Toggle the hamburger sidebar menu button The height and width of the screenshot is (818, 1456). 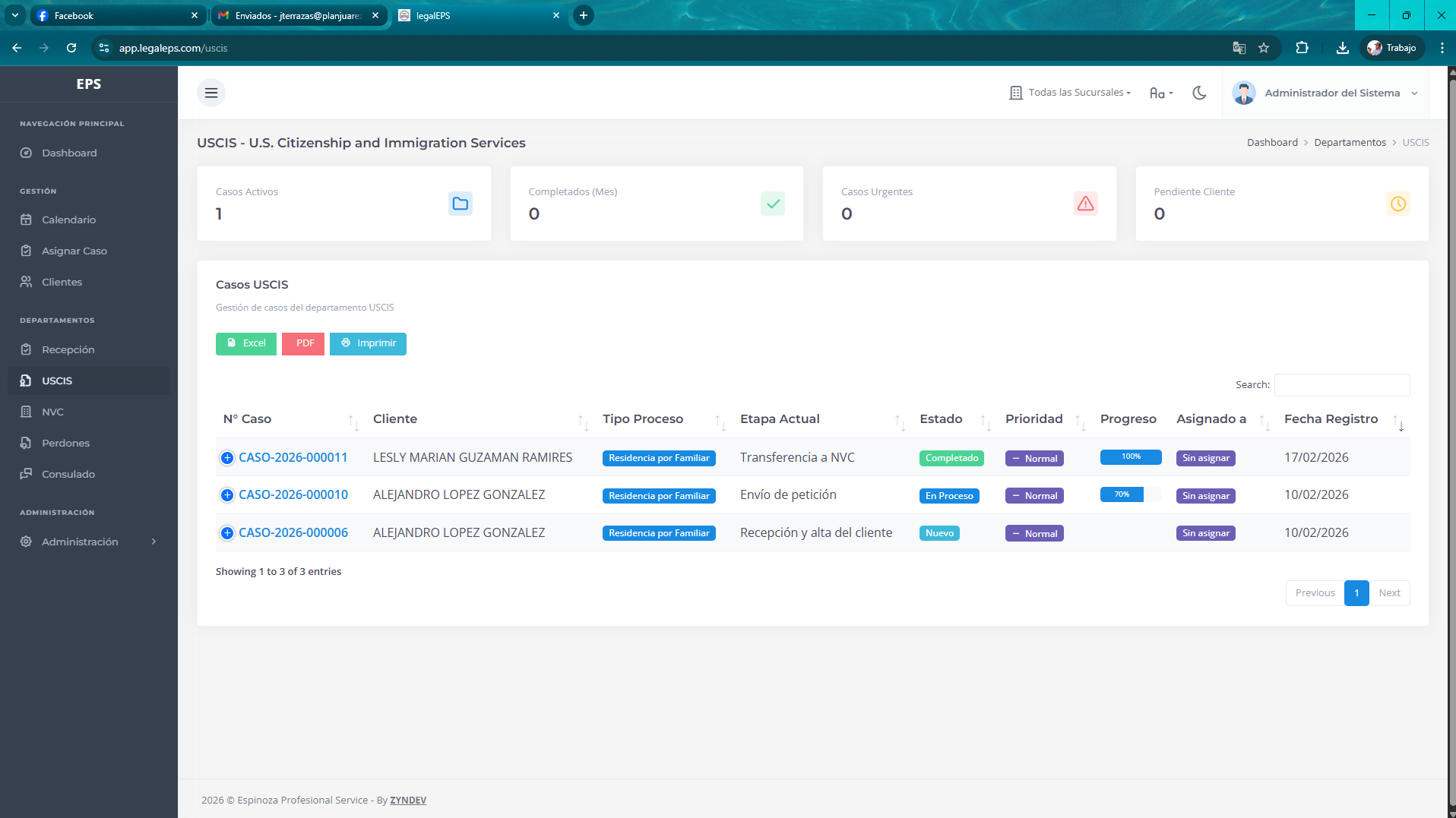[211, 93]
